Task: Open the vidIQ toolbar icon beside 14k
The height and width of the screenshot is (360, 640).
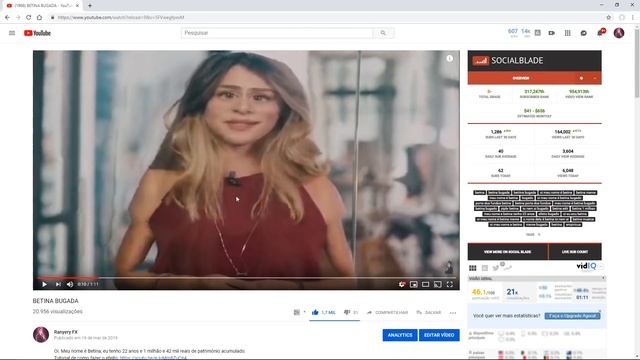Action: pyautogui.click(x=538, y=33)
